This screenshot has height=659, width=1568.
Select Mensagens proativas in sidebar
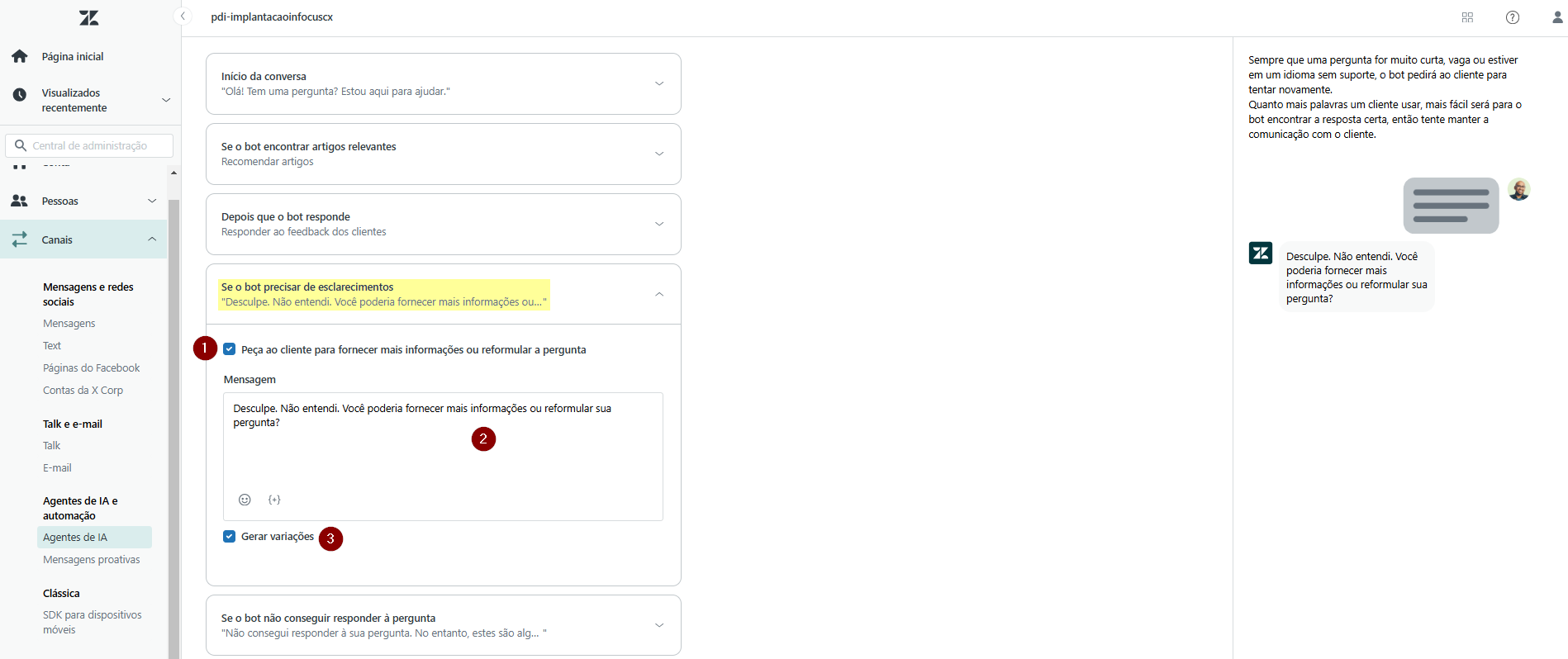pos(92,560)
